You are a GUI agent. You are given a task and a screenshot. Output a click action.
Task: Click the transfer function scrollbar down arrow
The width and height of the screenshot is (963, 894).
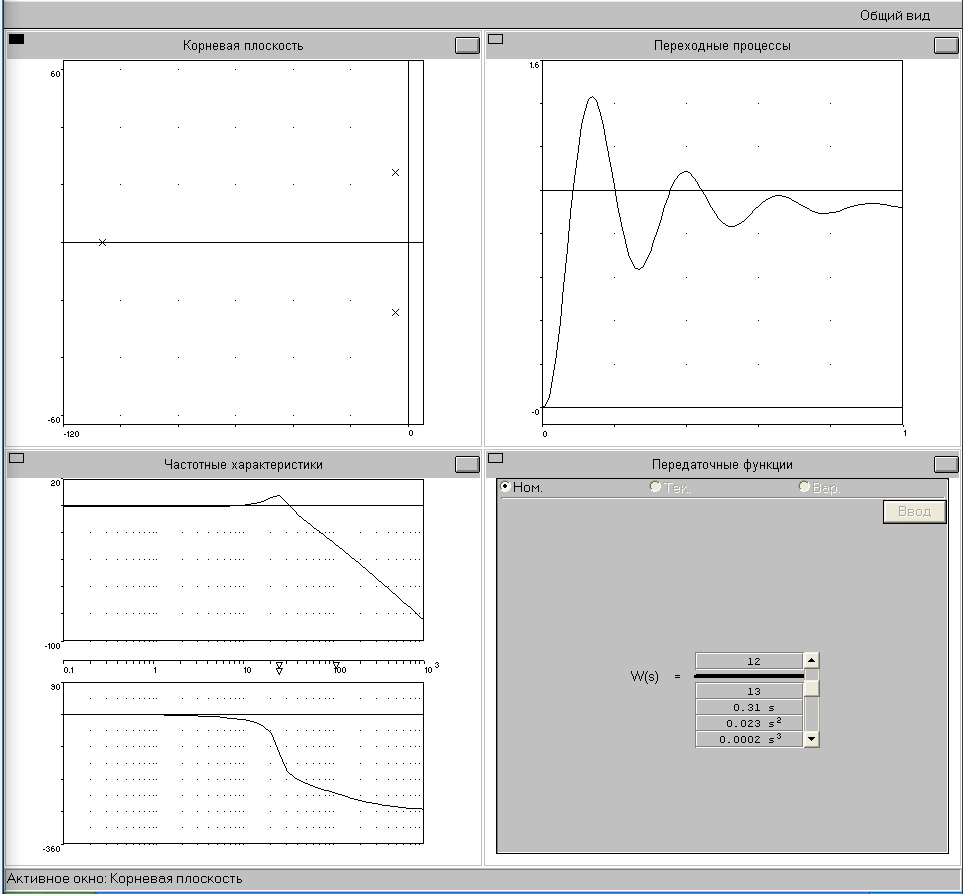[811, 739]
